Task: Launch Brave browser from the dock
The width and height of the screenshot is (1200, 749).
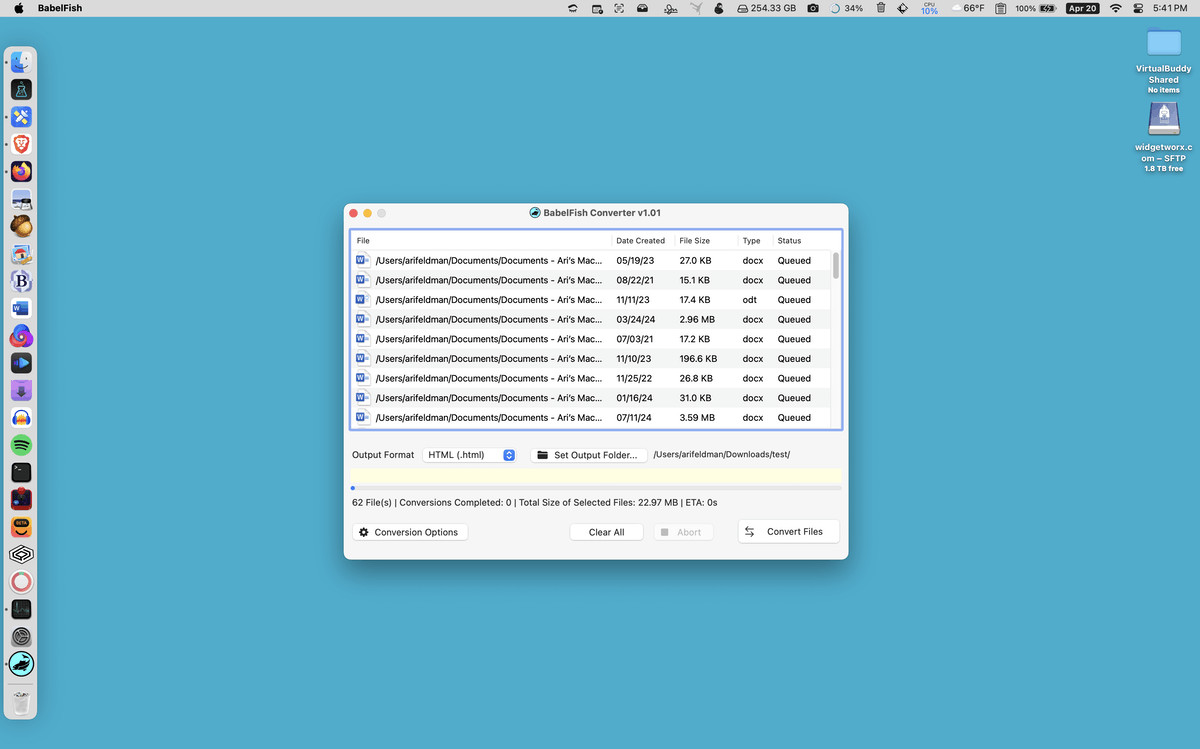Action: 21,144
